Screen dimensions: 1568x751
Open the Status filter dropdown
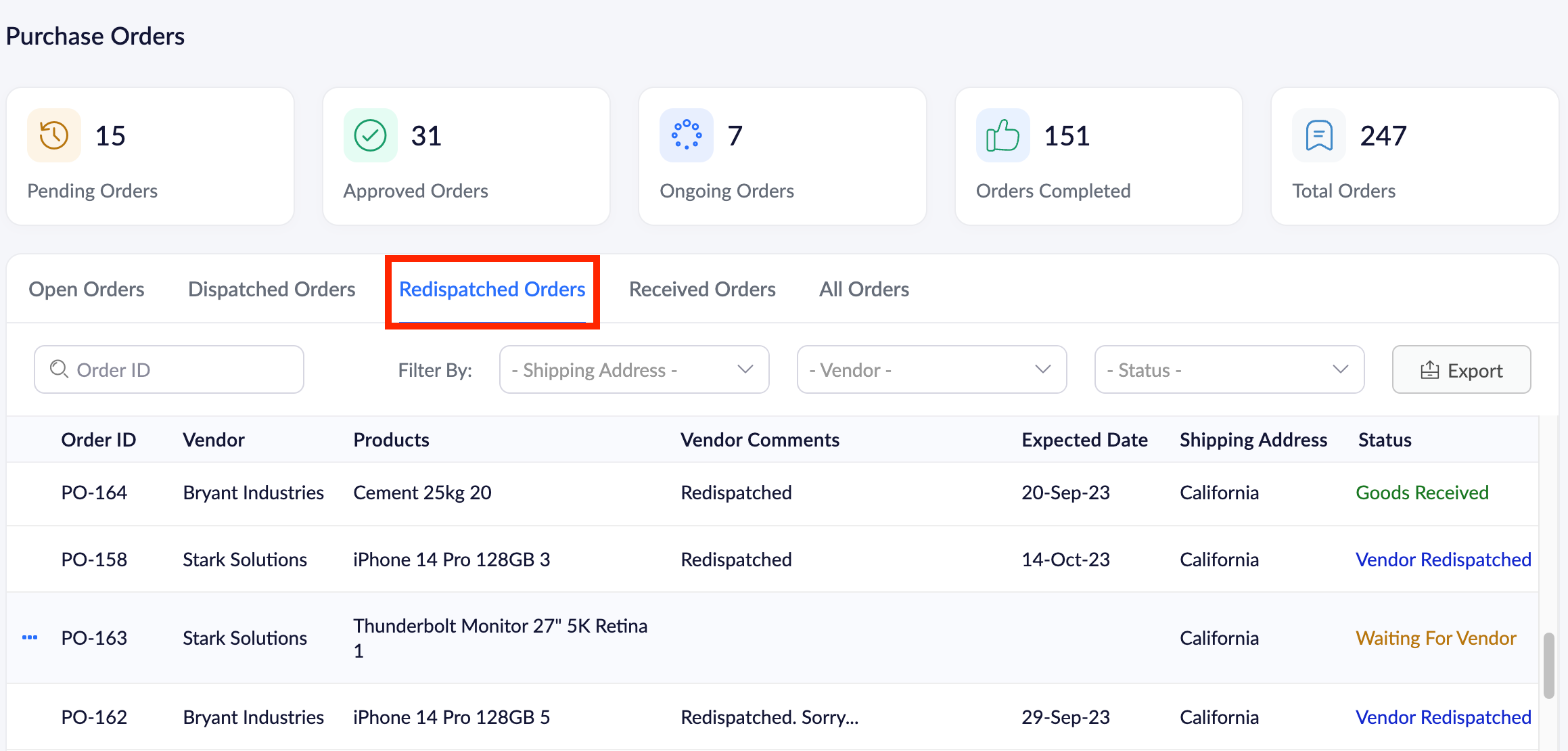point(1229,369)
